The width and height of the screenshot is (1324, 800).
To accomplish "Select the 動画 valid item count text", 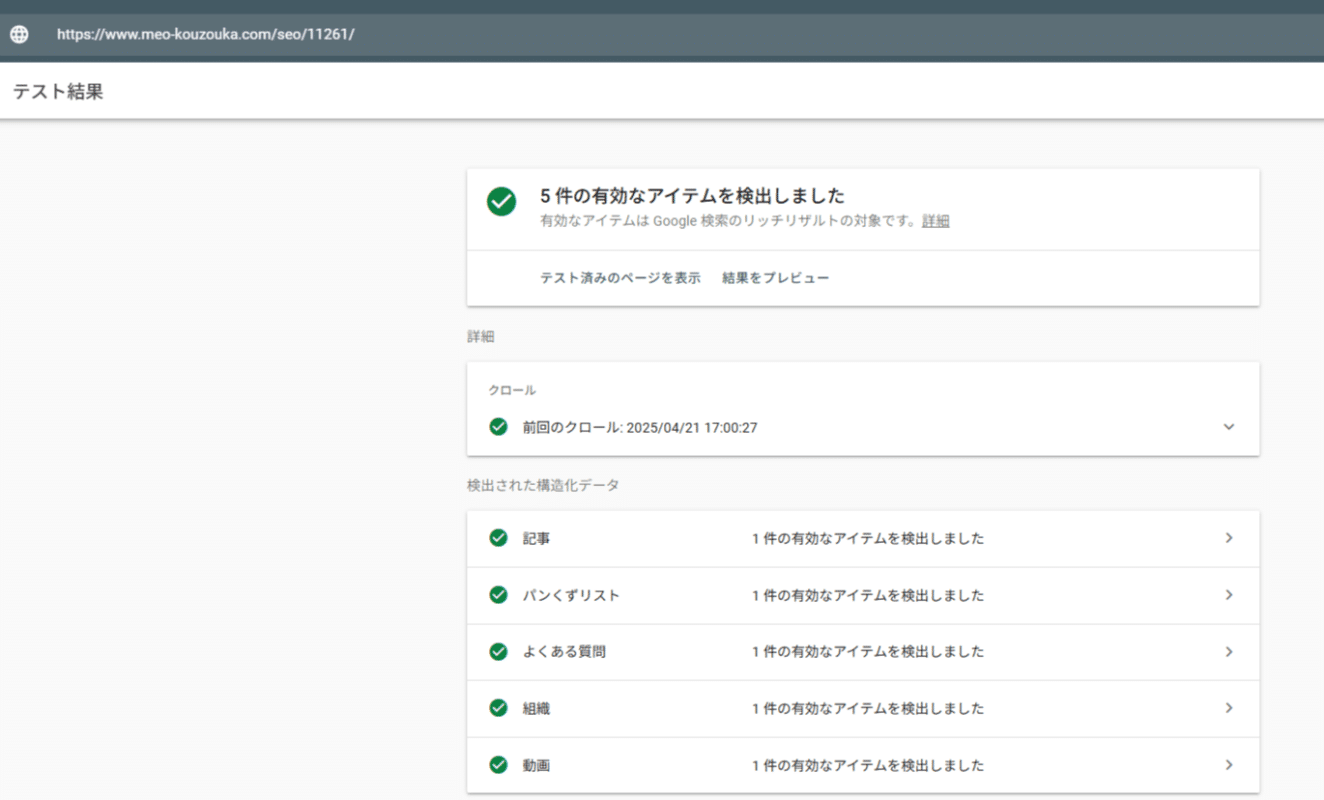I will click(x=868, y=765).
